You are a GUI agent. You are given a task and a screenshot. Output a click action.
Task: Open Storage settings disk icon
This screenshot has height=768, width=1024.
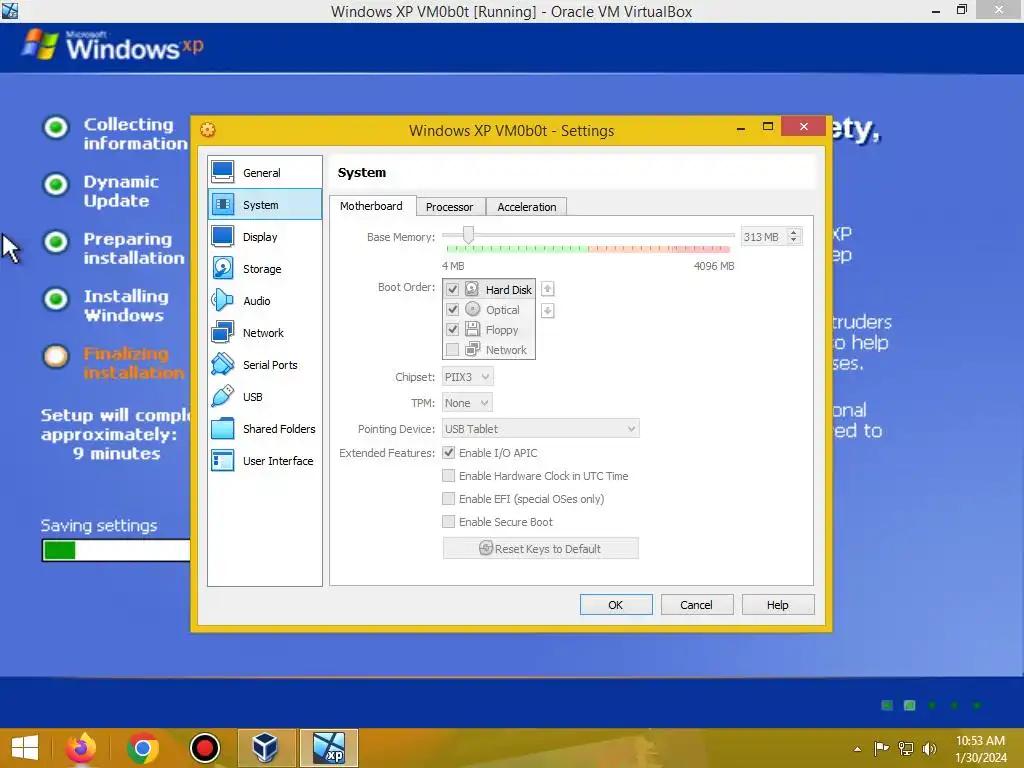[223, 268]
